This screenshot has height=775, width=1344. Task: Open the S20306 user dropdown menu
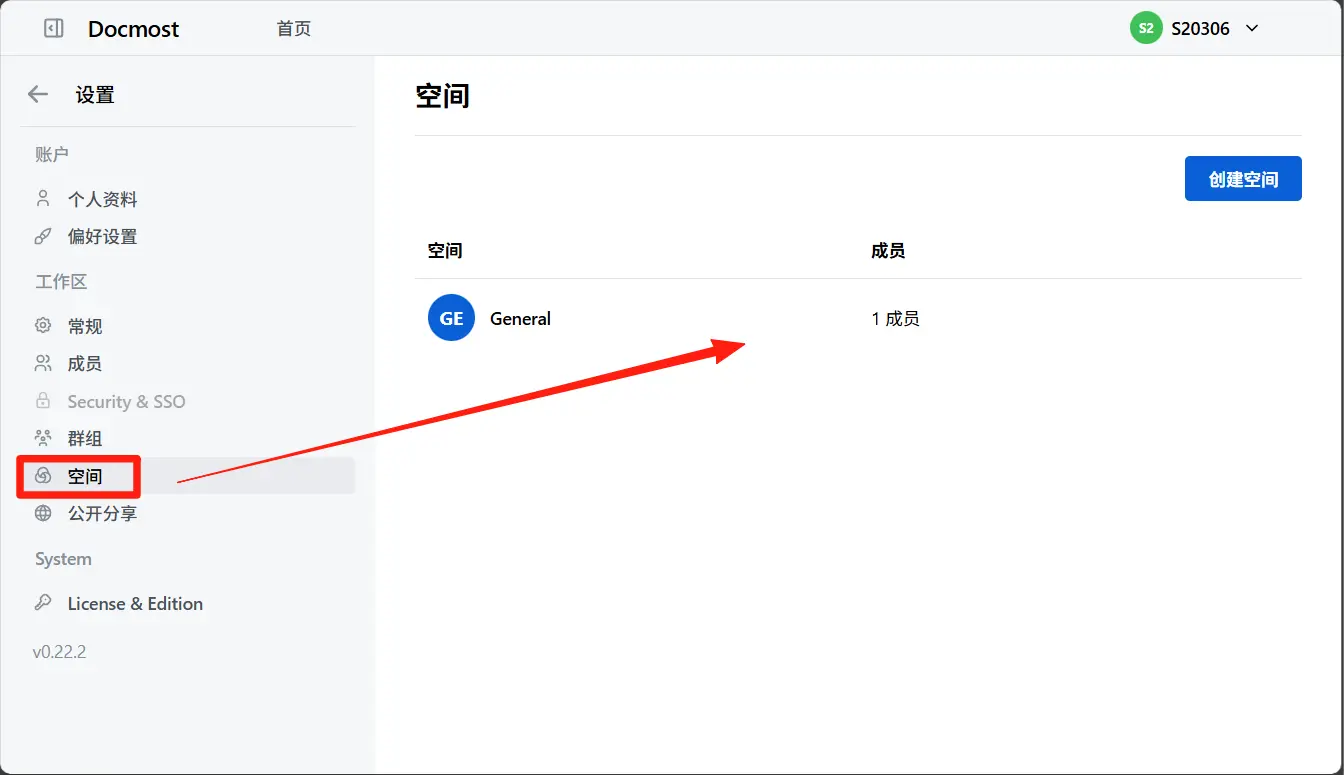pyautogui.click(x=1251, y=29)
